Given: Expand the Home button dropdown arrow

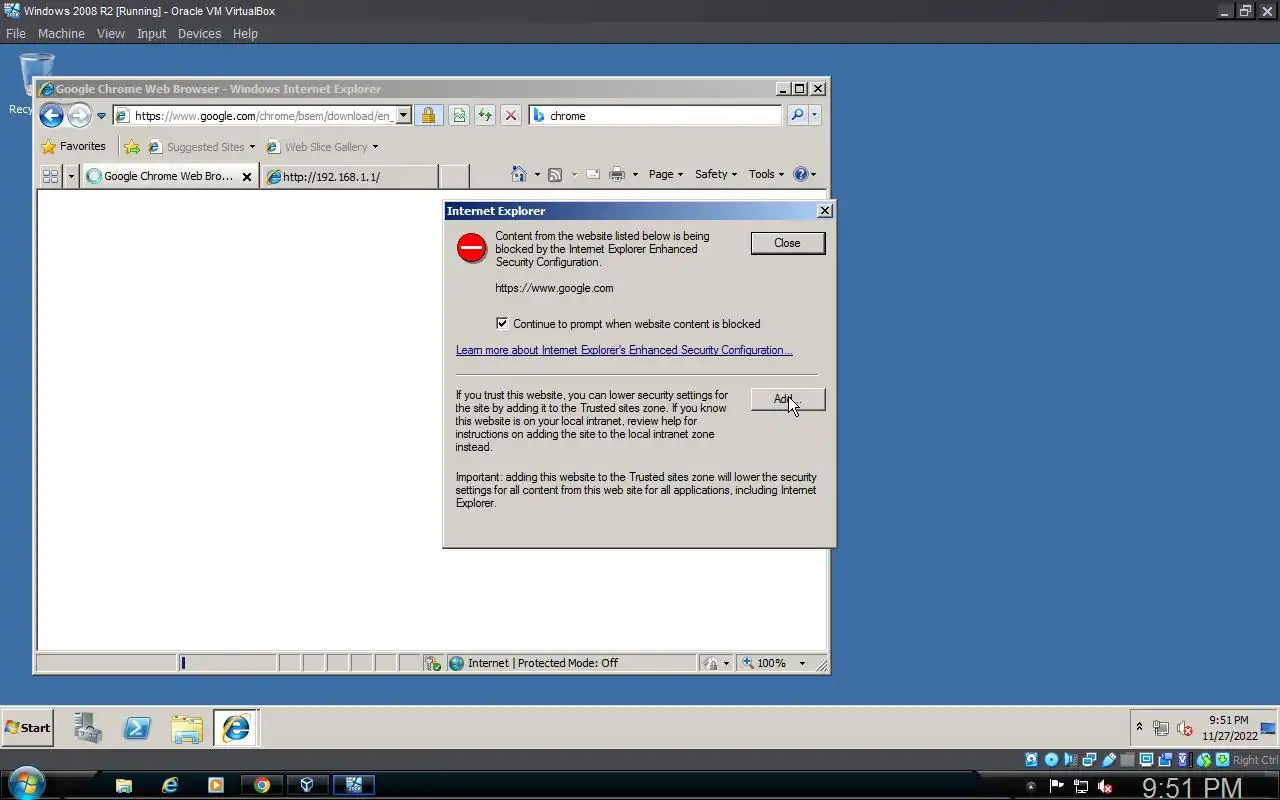Looking at the screenshot, I should [537, 175].
